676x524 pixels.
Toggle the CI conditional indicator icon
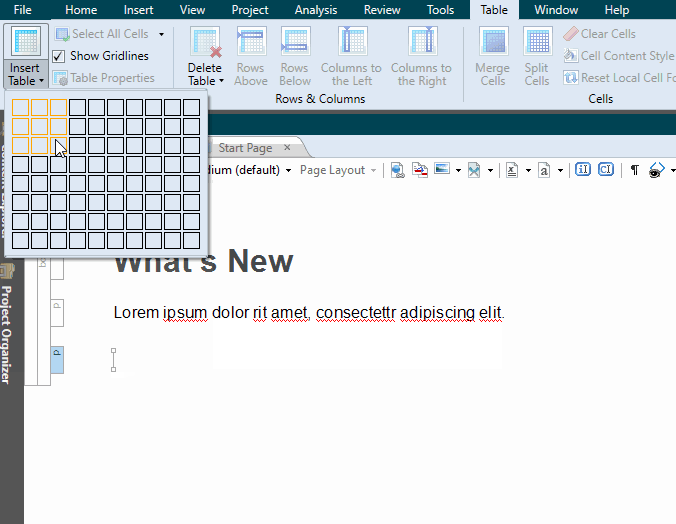(606, 169)
